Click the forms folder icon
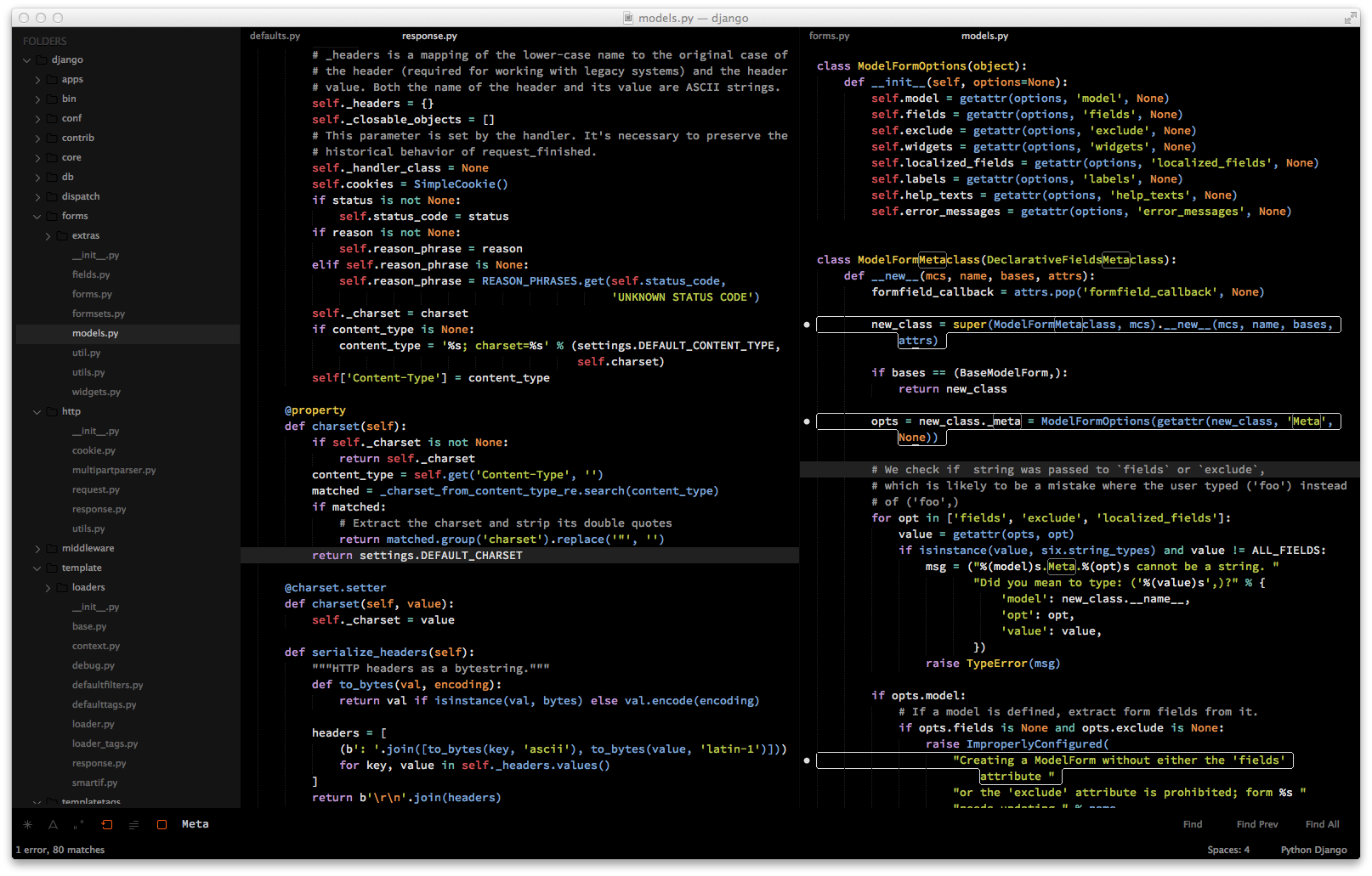Viewport: 1372px width, 876px height. [x=52, y=216]
